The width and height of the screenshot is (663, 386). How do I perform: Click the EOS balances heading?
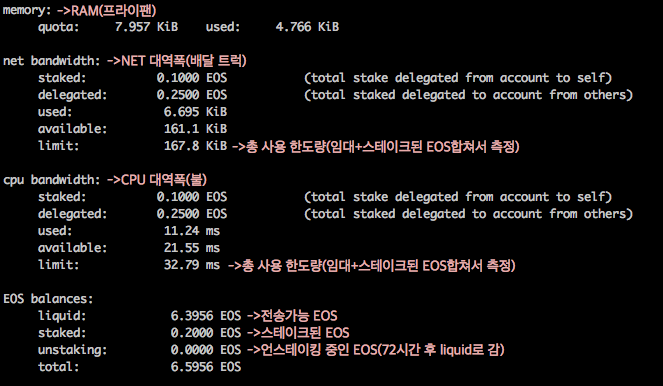coord(48,299)
